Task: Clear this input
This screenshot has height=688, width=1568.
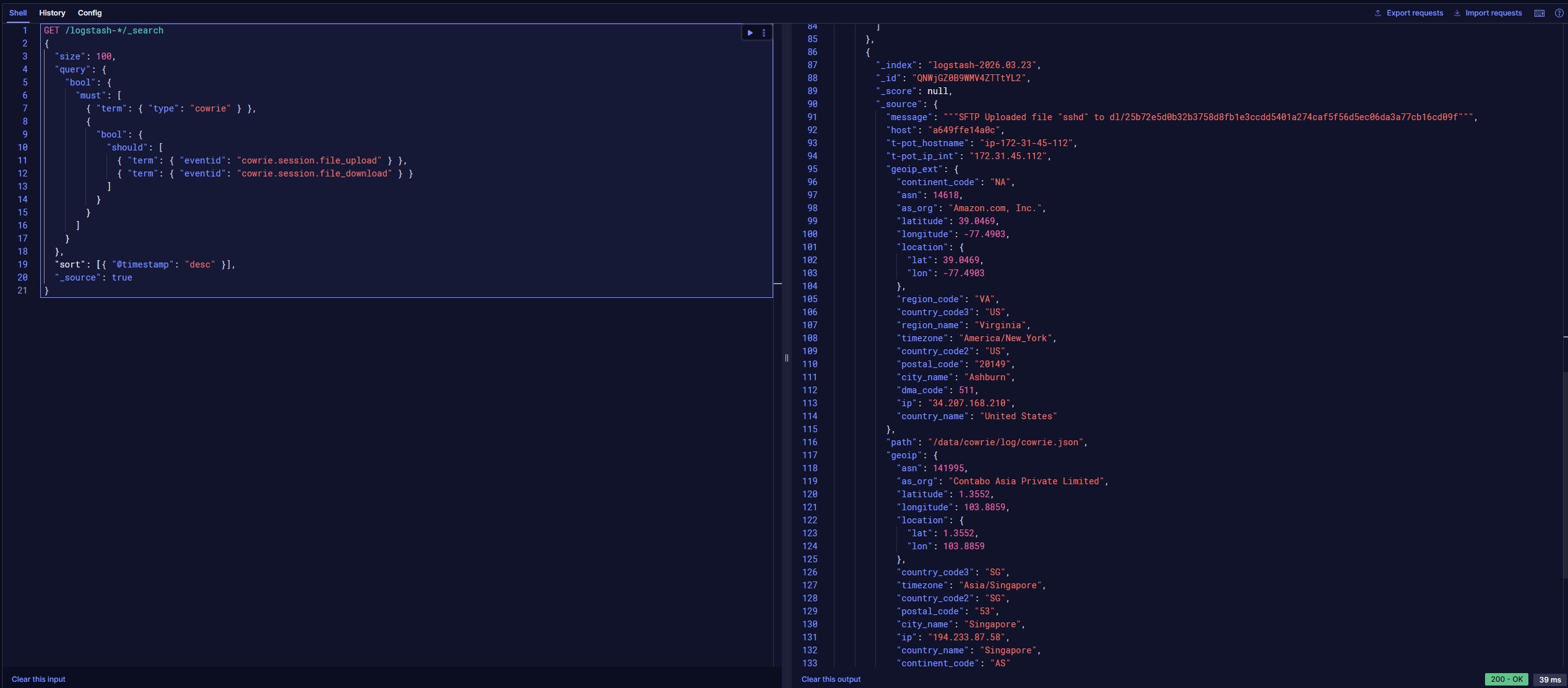Action: click(x=38, y=679)
